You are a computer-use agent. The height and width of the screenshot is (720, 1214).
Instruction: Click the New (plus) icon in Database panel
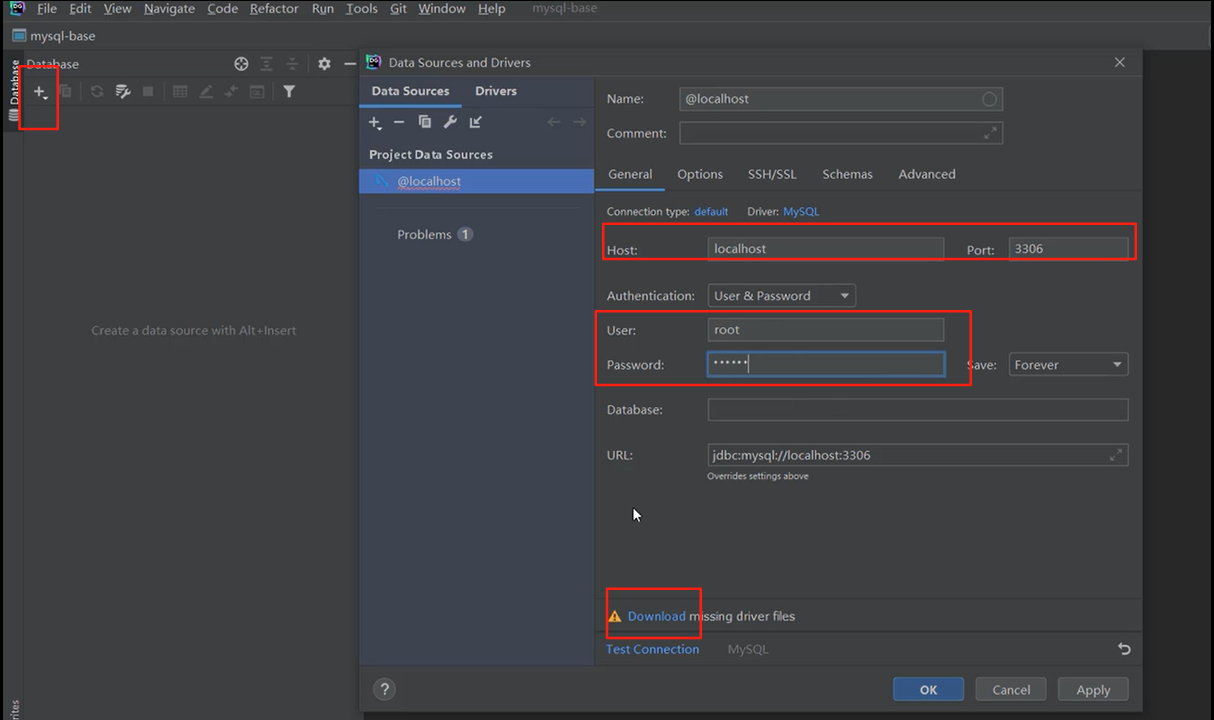click(x=40, y=92)
